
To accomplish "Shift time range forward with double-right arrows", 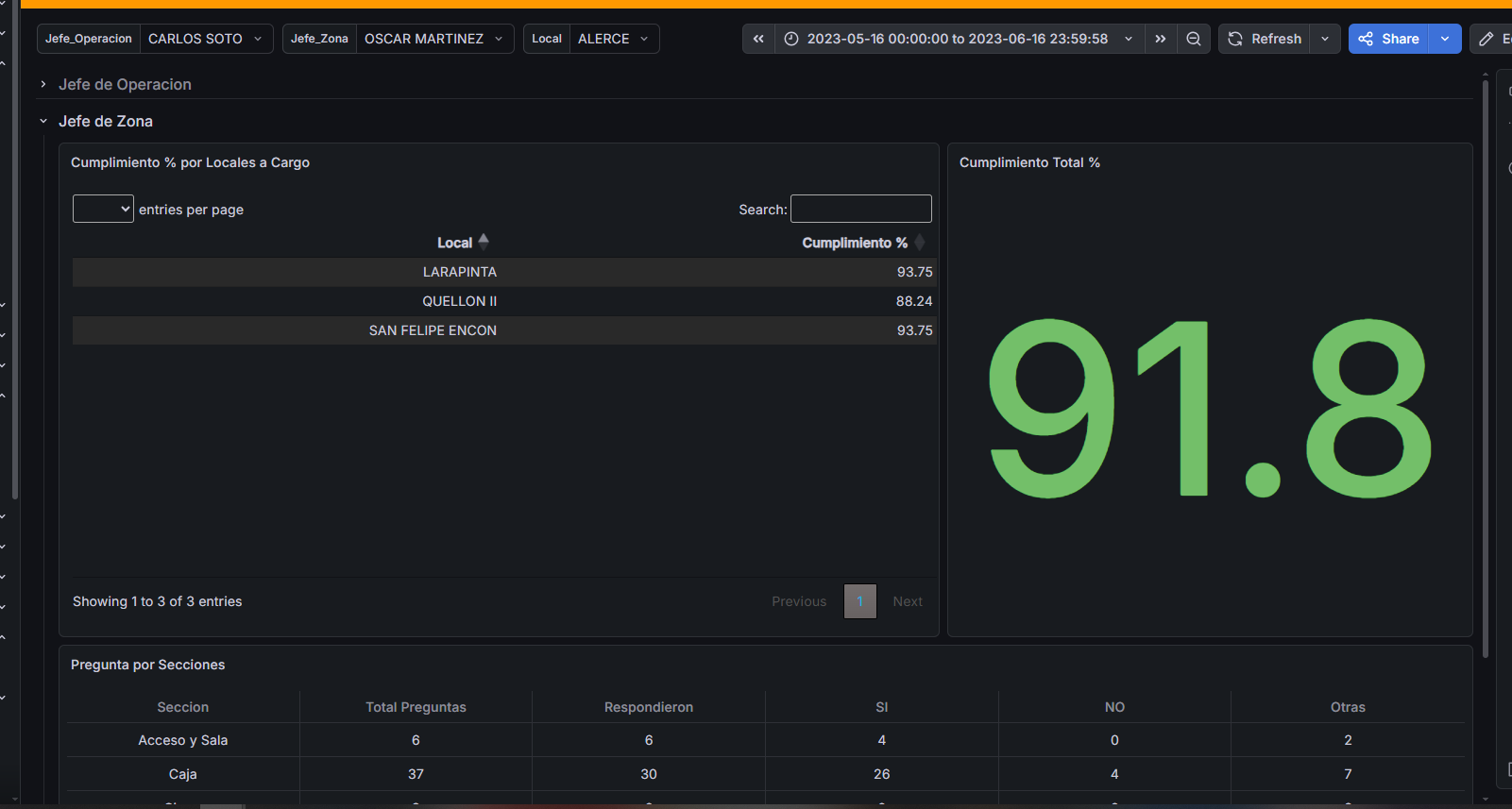I will tap(1161, 39).
